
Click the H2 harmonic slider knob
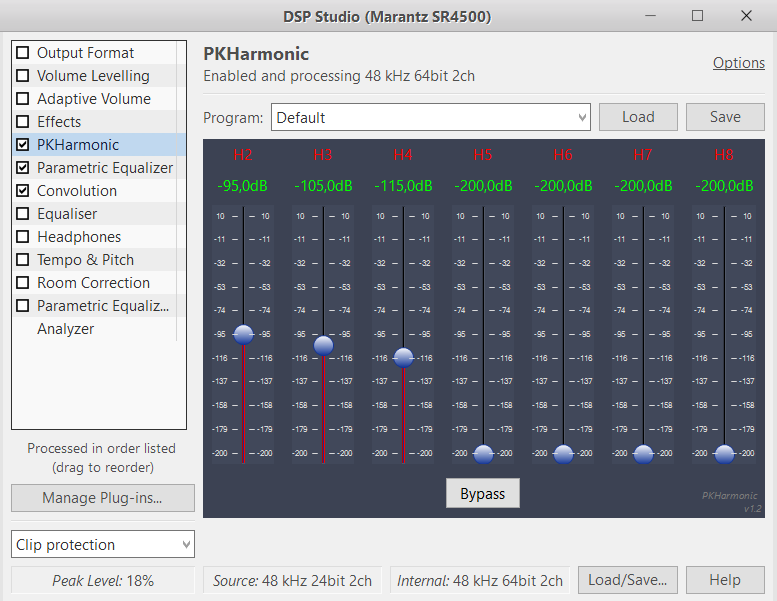click(243, 334)
